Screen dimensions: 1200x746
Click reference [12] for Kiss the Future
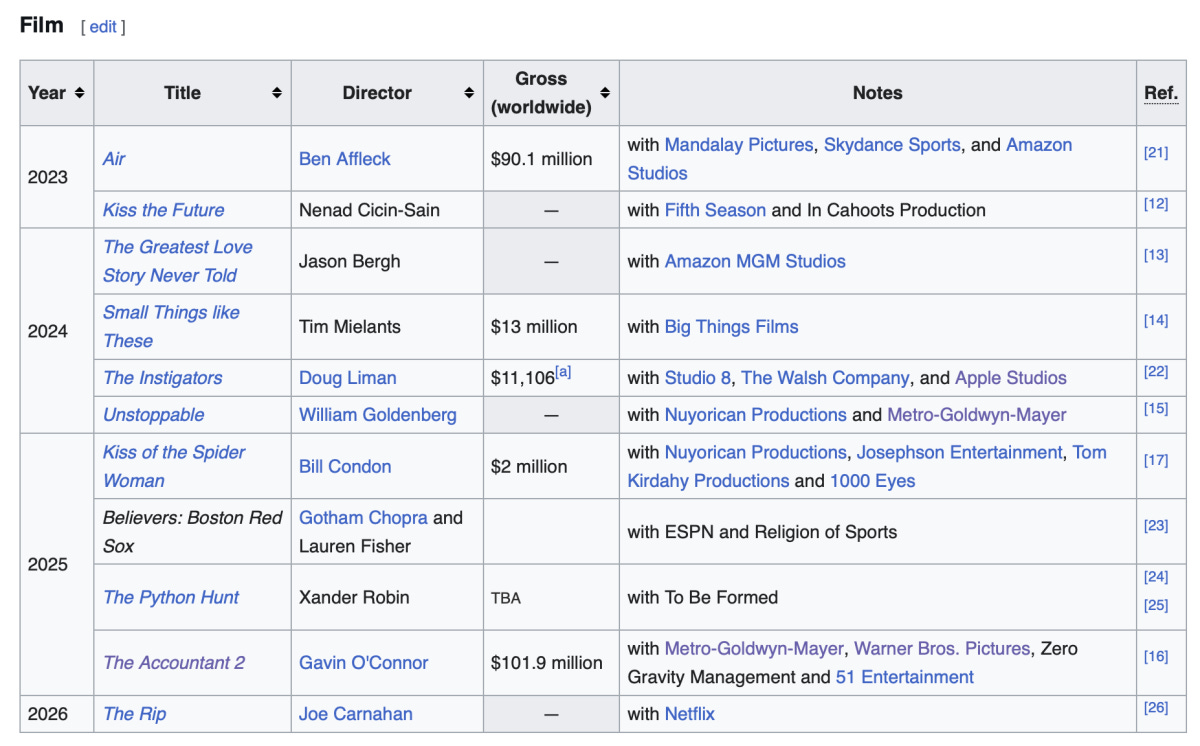(1156, 204)
